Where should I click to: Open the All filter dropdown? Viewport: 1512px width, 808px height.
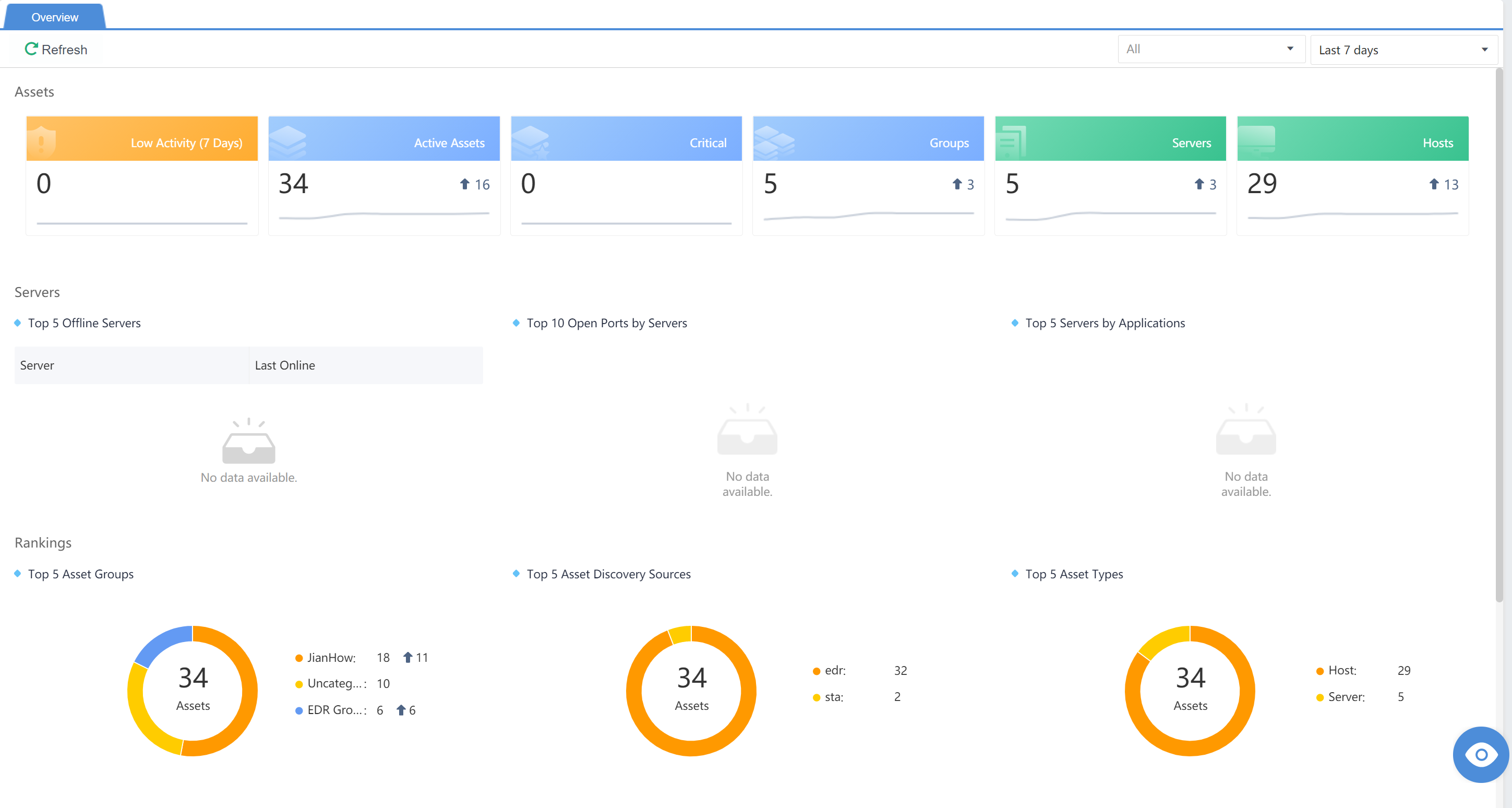coord(1210,49)
